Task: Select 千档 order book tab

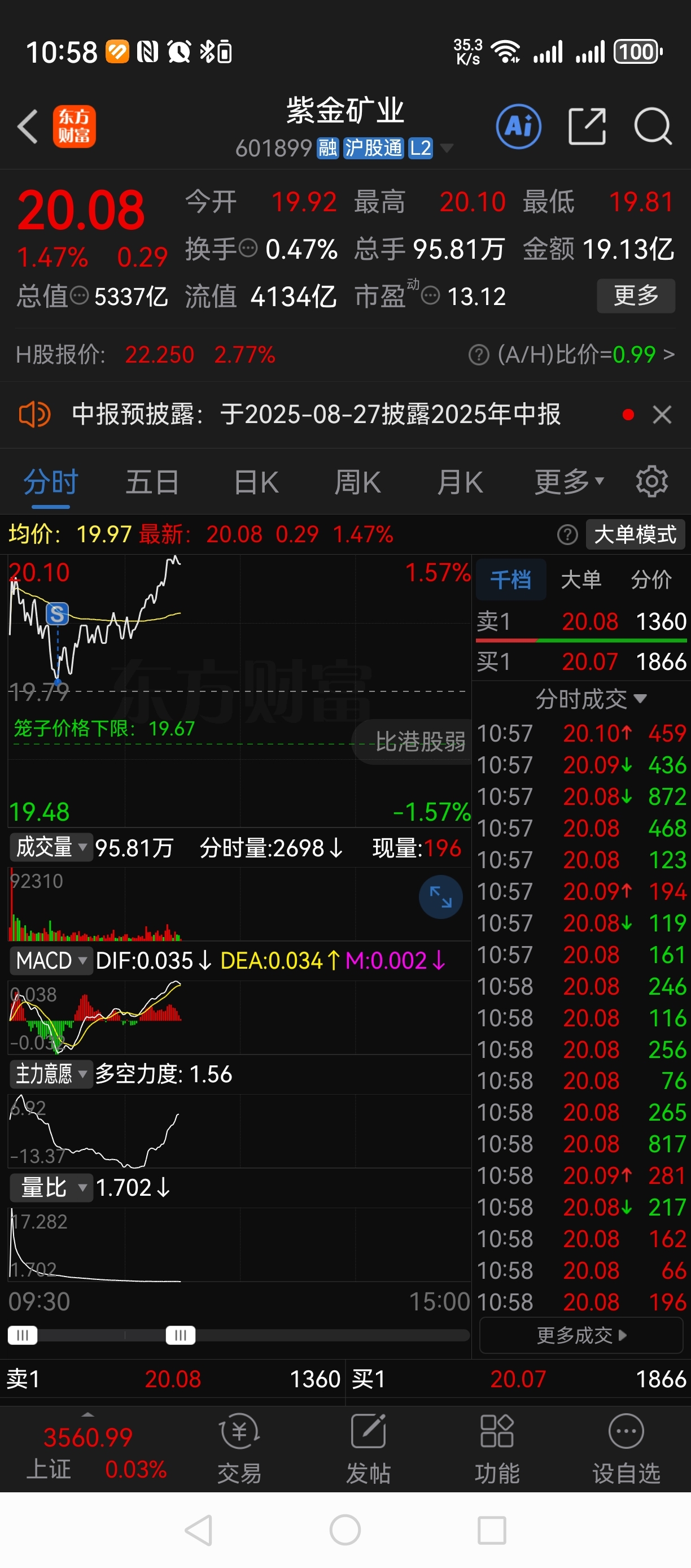Action: pyautogui.click(x=510, y=580)
